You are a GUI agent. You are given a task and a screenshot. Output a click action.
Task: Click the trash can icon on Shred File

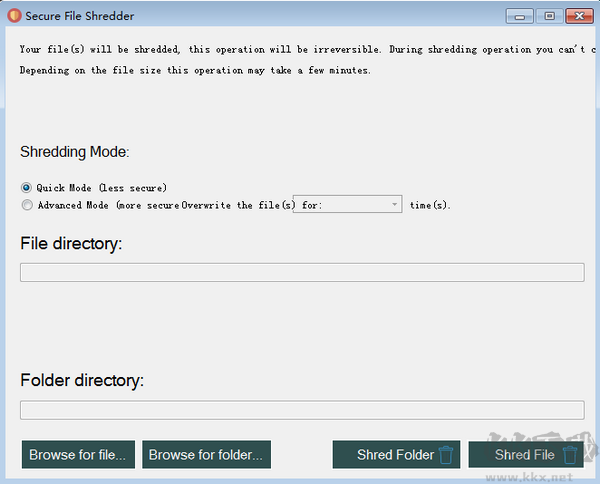[x=571, y=455]
